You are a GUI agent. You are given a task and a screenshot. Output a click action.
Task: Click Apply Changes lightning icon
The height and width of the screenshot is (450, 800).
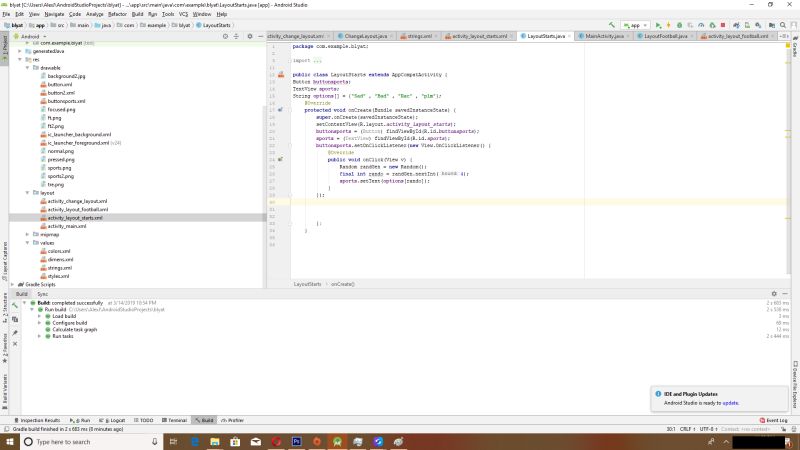668,25
